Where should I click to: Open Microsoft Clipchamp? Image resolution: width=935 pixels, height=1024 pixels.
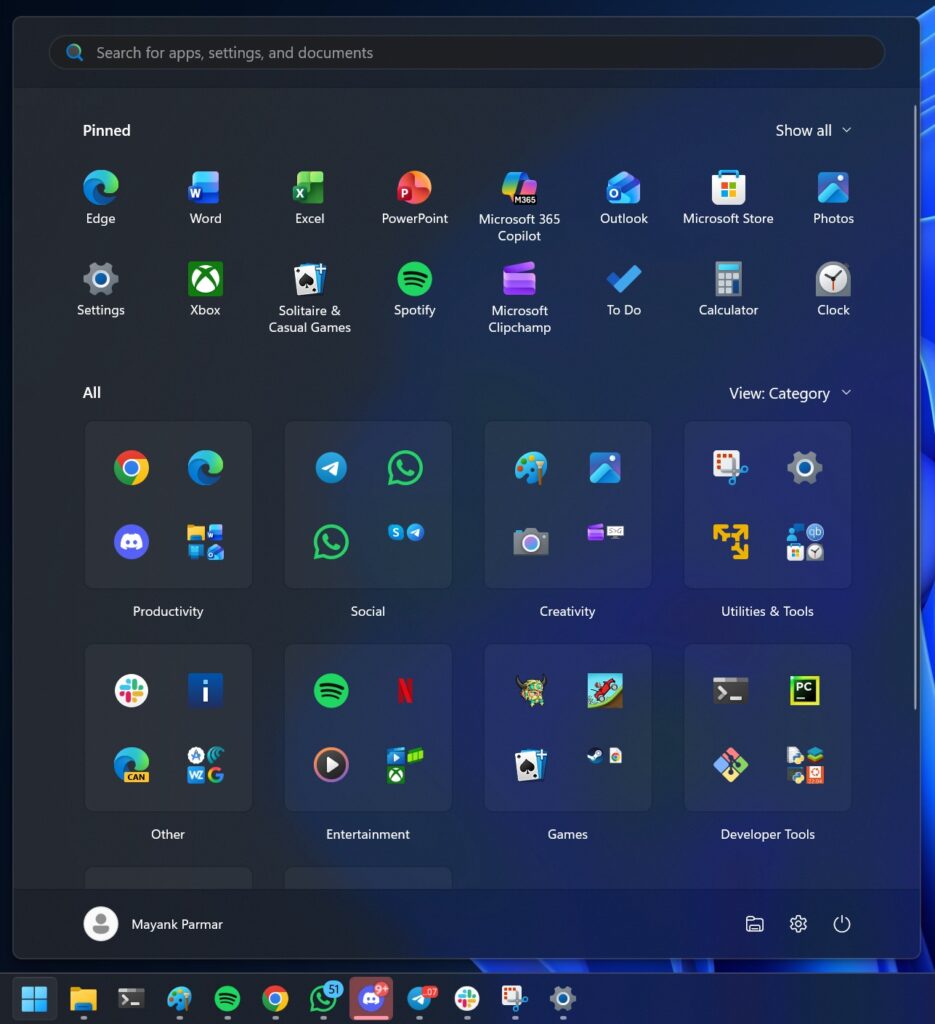point(519,278)
